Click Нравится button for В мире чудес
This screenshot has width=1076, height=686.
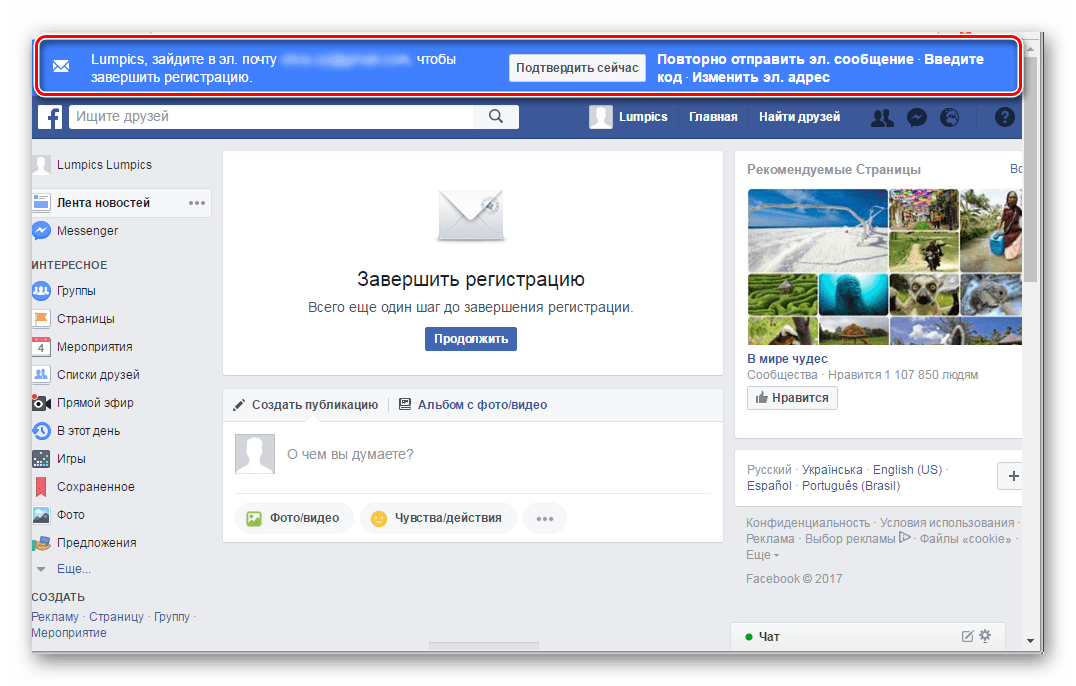tap(792, 398)
